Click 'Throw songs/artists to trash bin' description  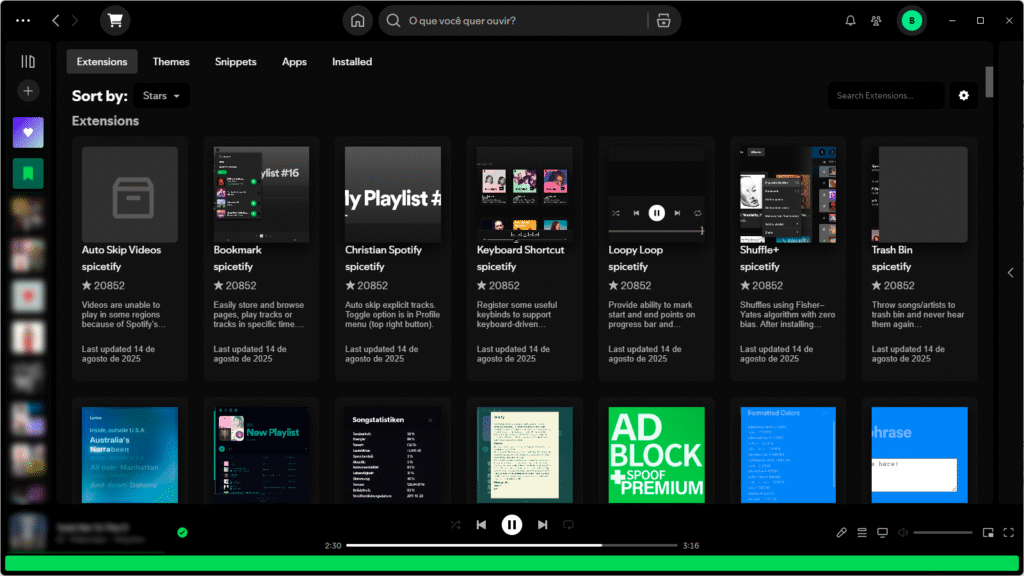[918, 315]
